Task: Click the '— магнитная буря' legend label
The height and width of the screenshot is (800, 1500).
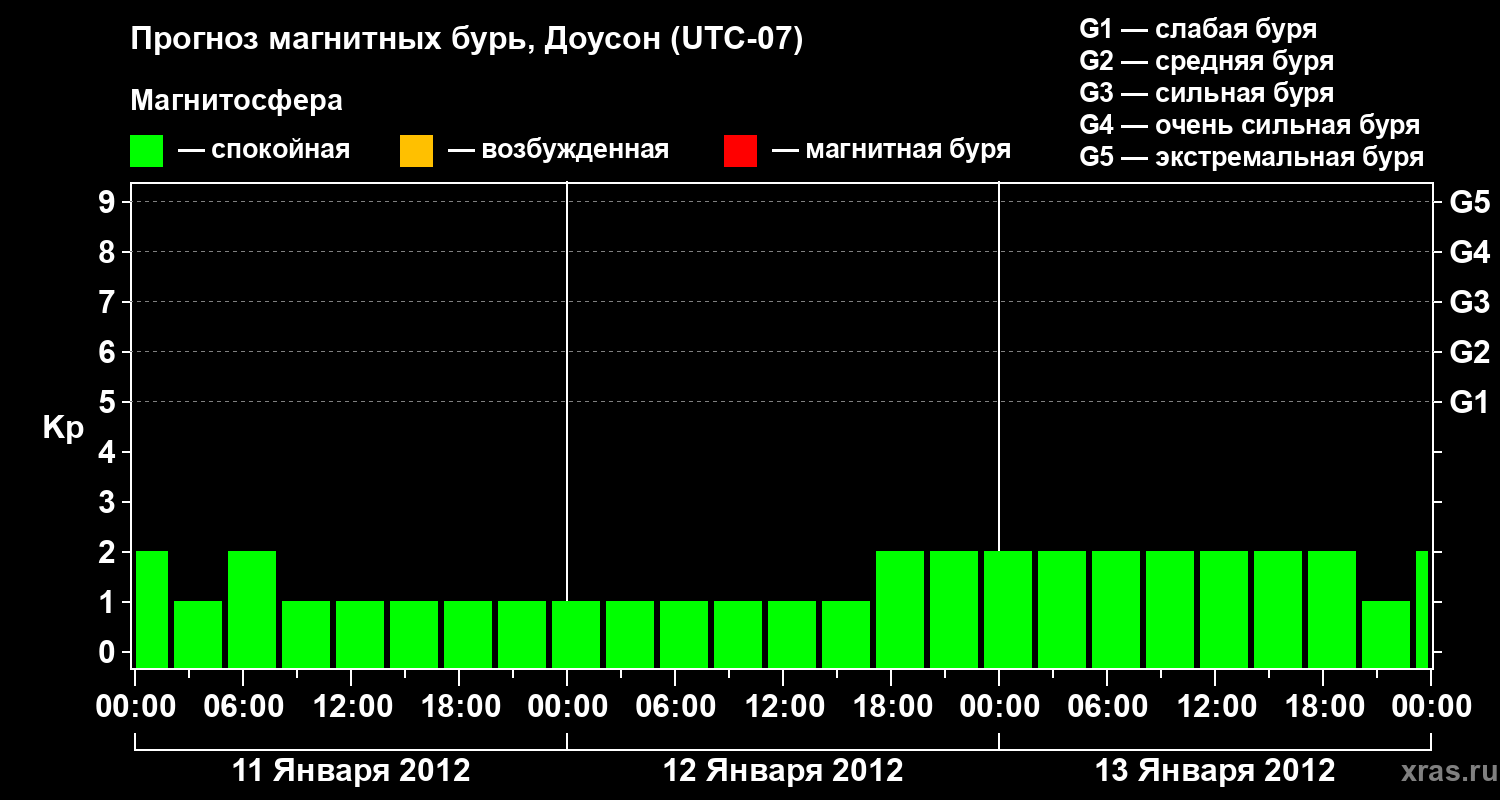Action: (x=891, y=150)
